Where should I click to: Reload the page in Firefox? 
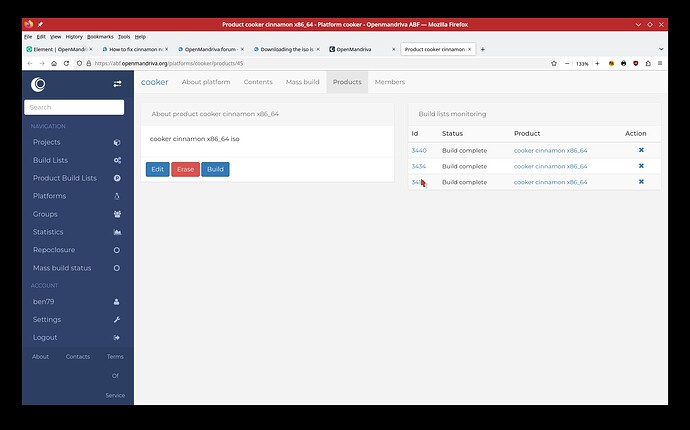point(66,63)
